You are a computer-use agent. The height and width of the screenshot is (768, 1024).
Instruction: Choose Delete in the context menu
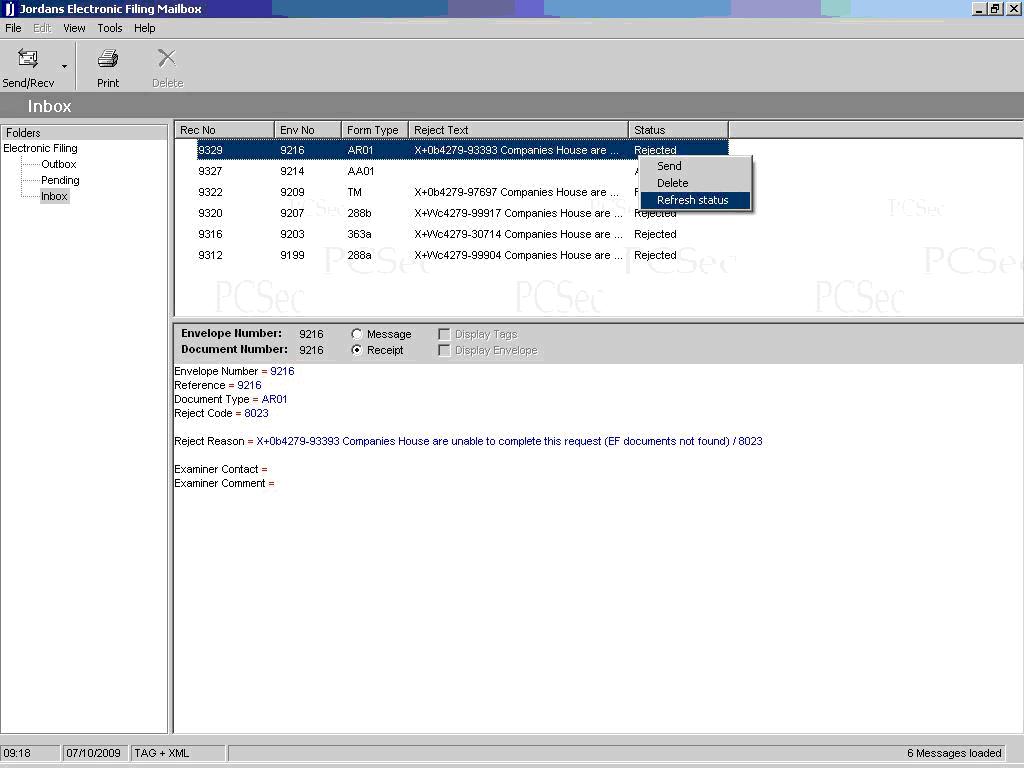[673, 183]
